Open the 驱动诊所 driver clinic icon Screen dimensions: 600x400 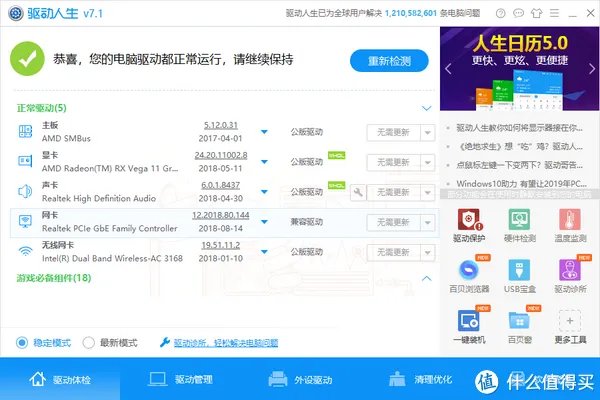pyautogui.click(x=570, y=270)
